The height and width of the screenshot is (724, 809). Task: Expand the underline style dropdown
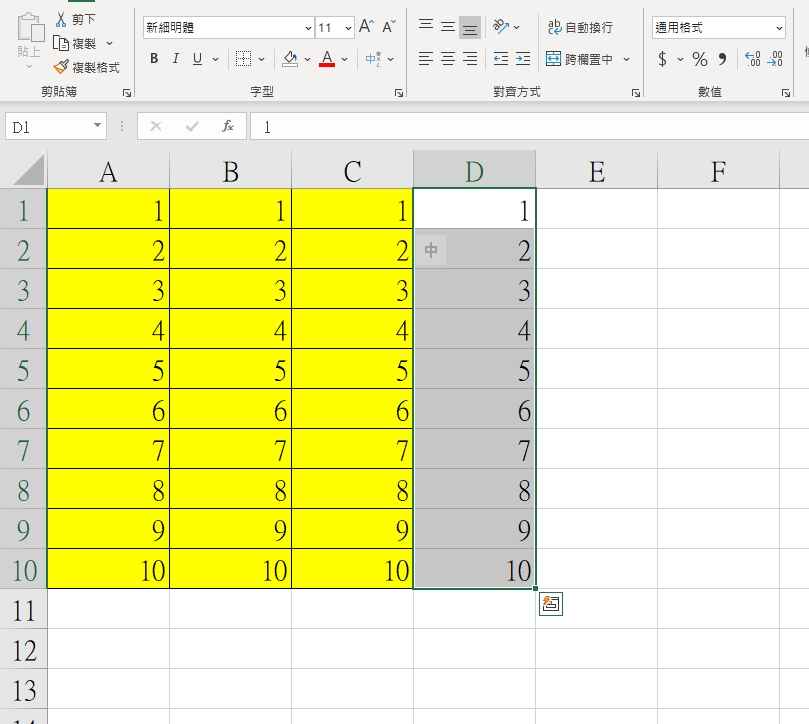215,59
